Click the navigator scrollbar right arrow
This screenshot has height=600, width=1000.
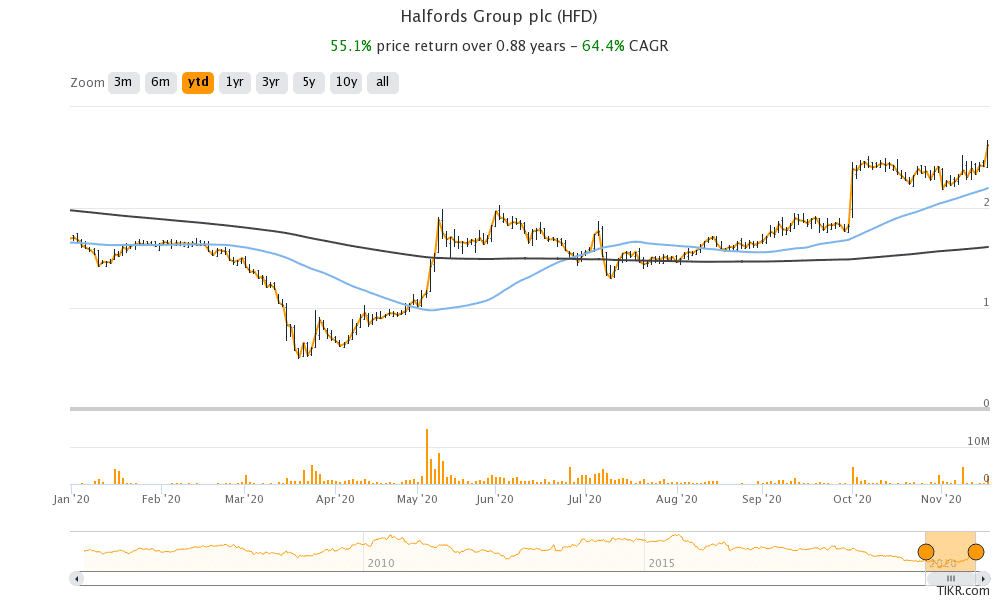(x=984, y=579)
